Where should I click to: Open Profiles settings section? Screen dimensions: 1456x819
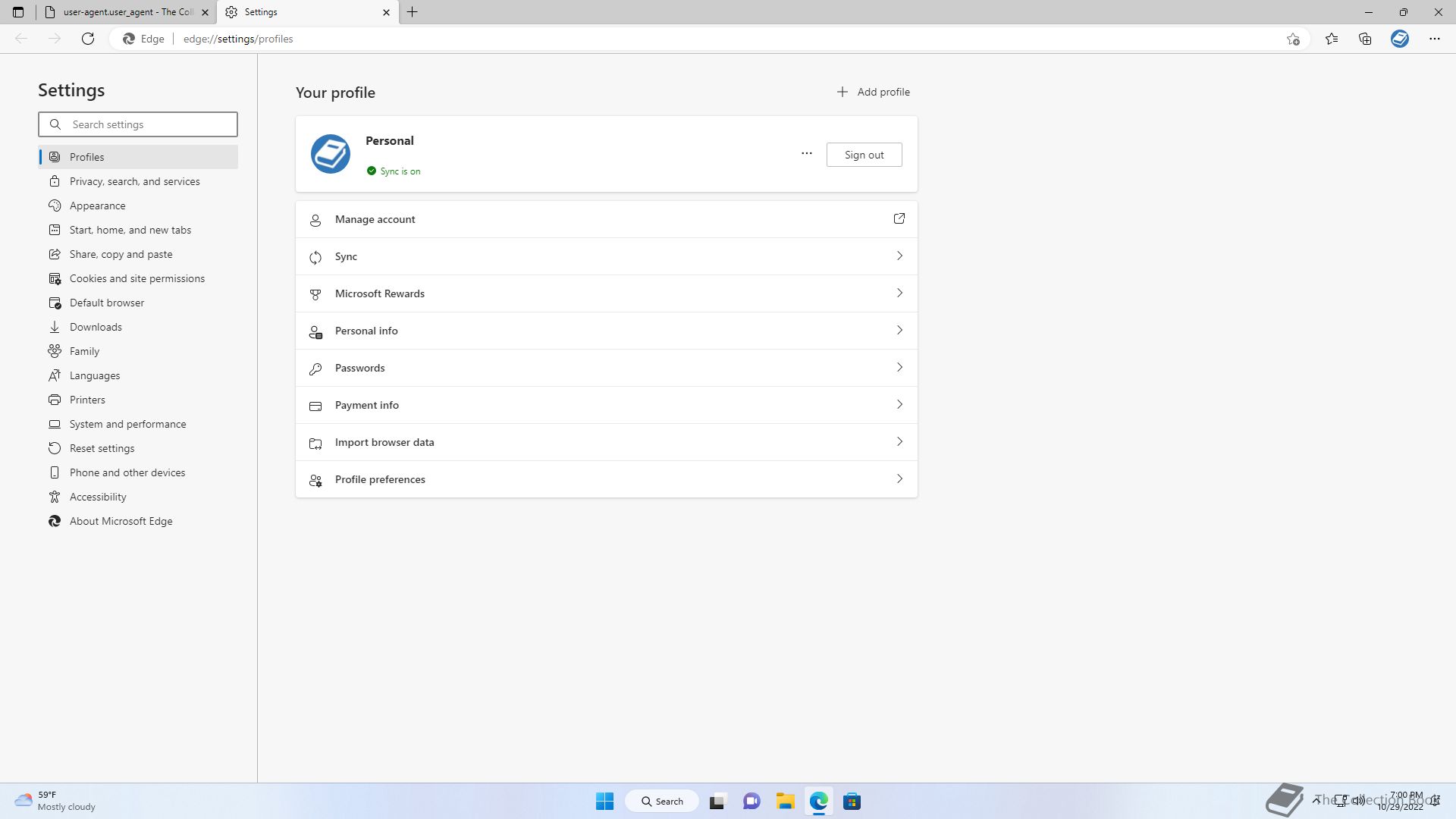(x=138, y=157)
